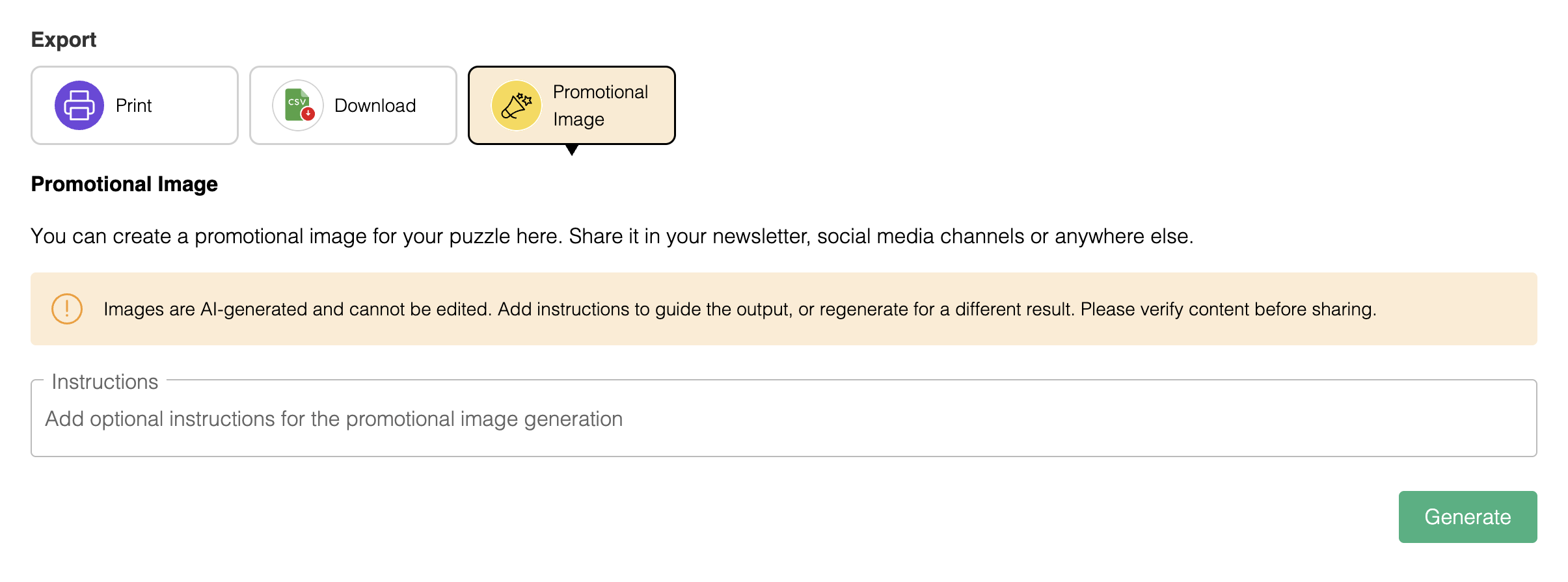Click the "Promotional Image" button label text
This screenshot has width=1568, height=582.
[601, 105]
